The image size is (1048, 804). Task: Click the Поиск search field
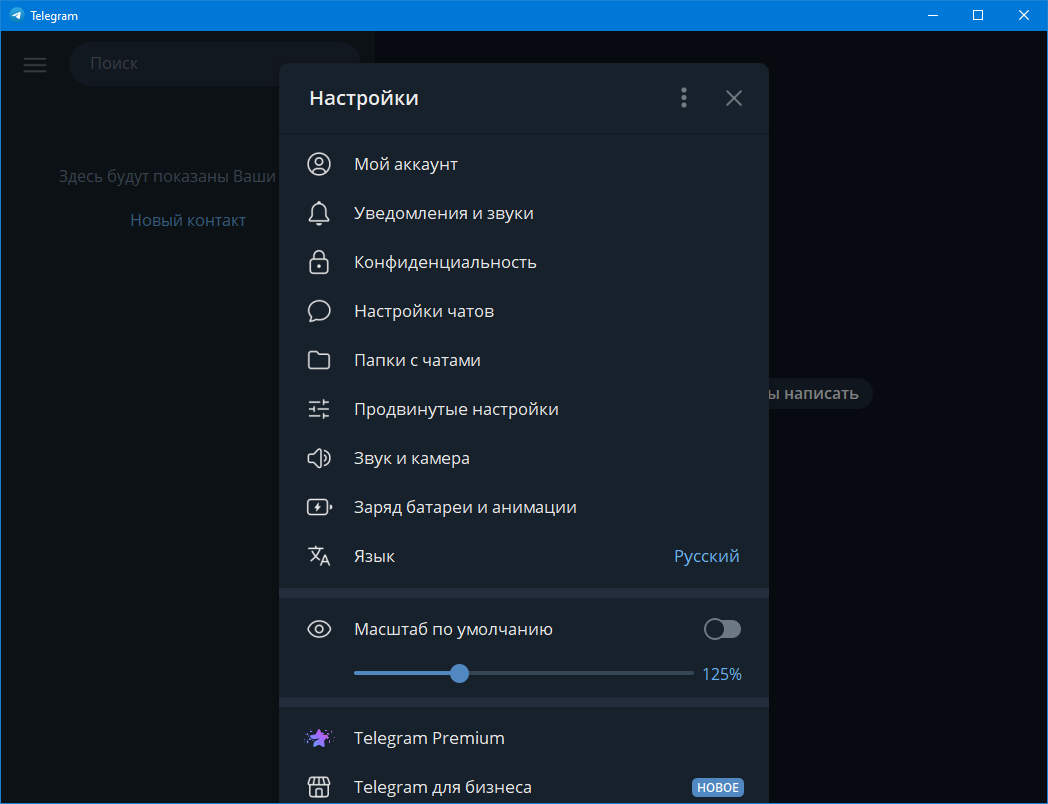click(215, 63)
